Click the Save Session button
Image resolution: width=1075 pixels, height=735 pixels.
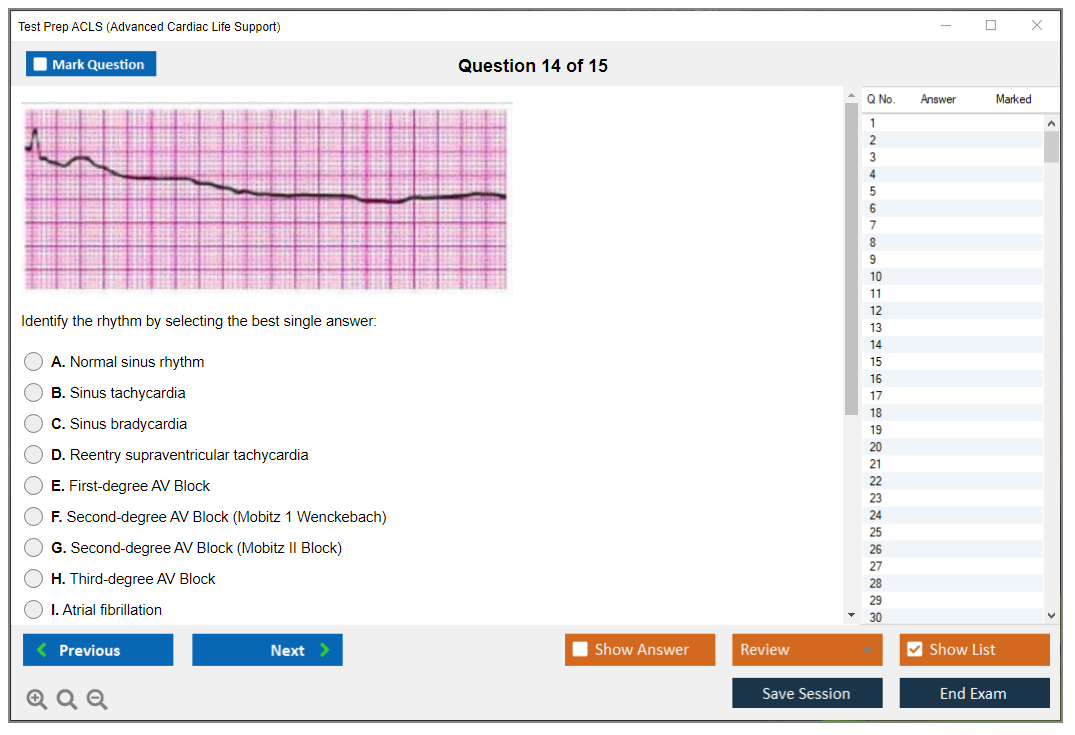pos(807,693)
